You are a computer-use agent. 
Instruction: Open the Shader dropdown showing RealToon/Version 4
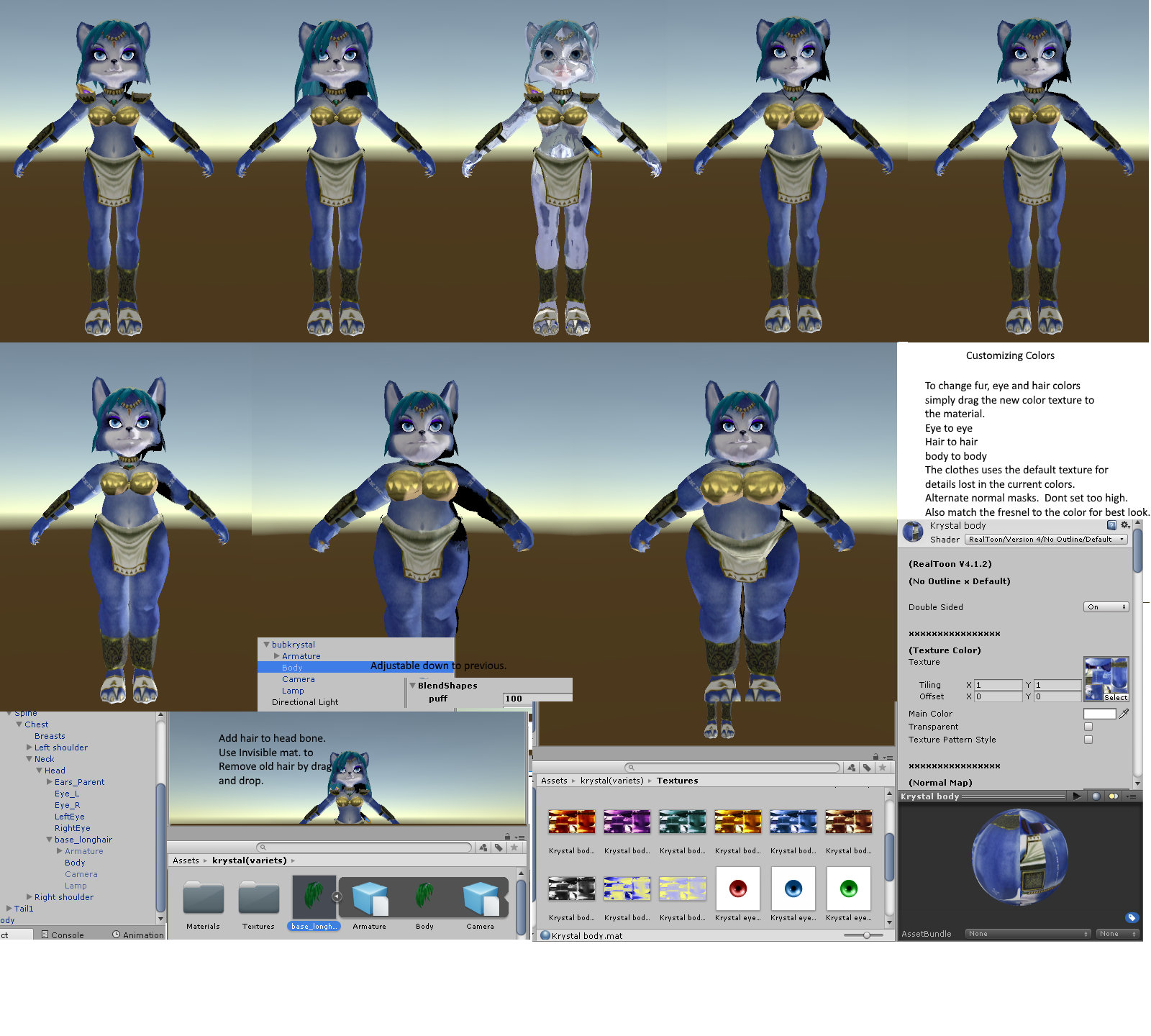1045,539
